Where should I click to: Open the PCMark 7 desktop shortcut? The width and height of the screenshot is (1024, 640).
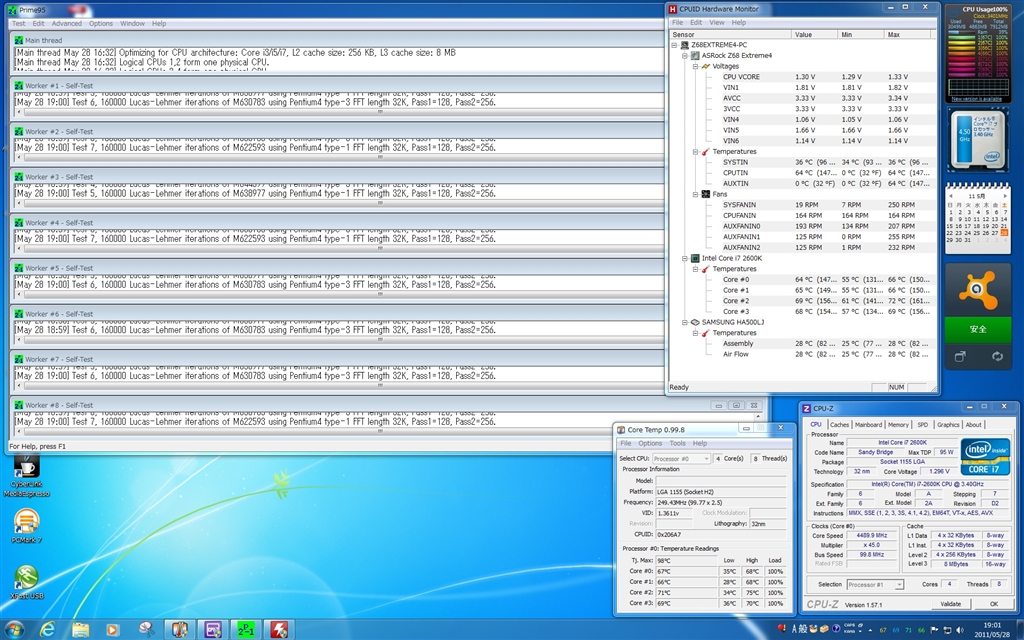26,523
